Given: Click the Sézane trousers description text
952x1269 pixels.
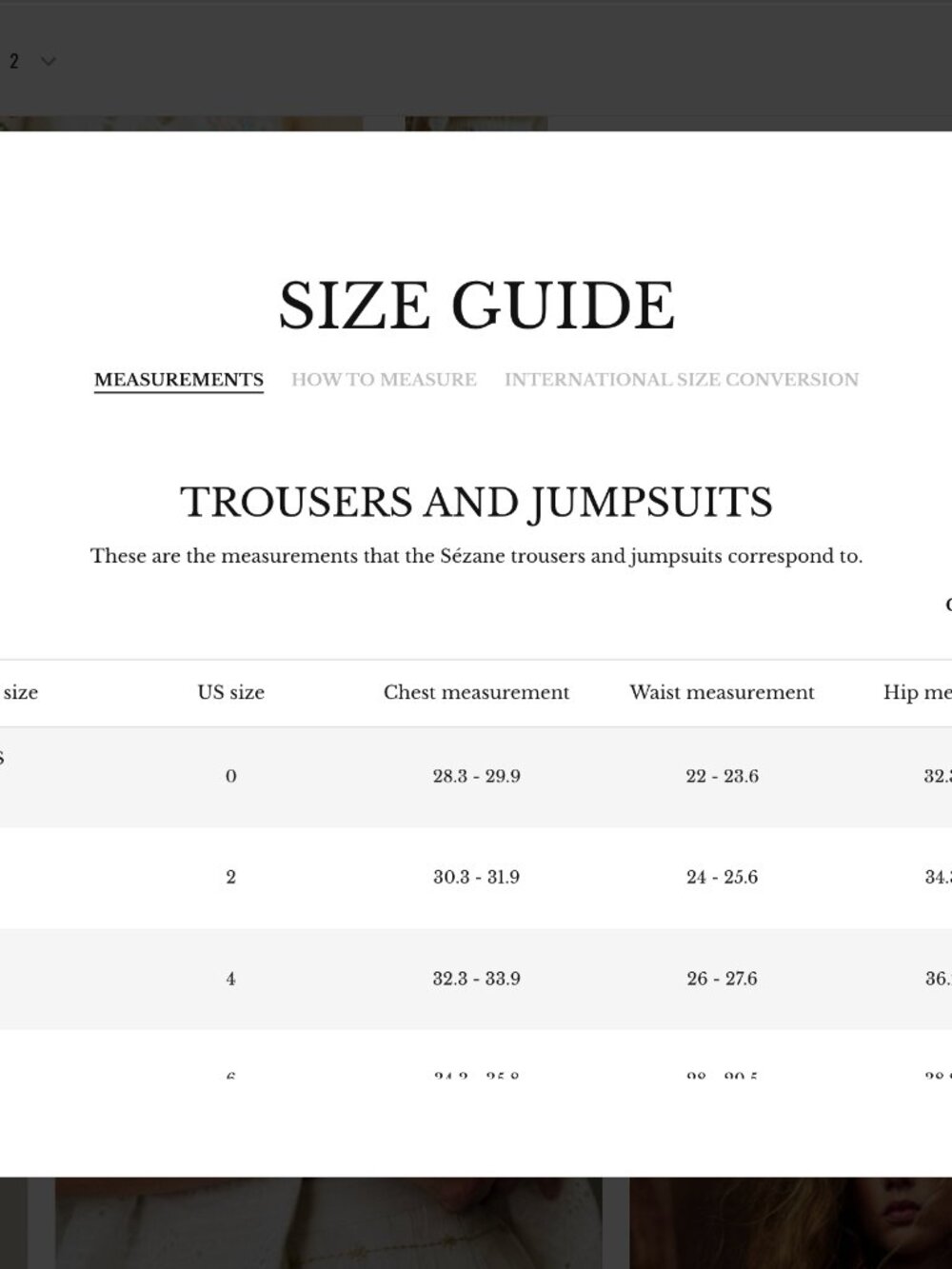Looking at the screenshot, I should coord(476,556).
